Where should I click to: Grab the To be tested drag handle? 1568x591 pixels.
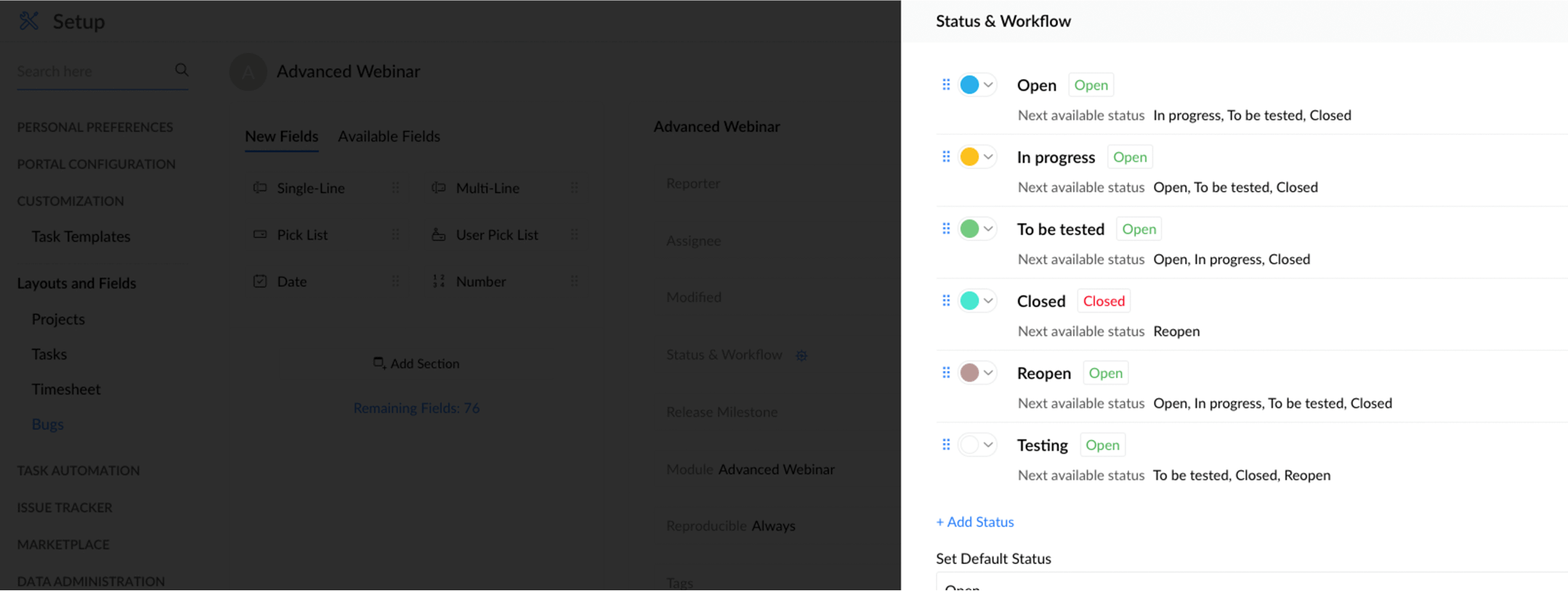point(945,228)
